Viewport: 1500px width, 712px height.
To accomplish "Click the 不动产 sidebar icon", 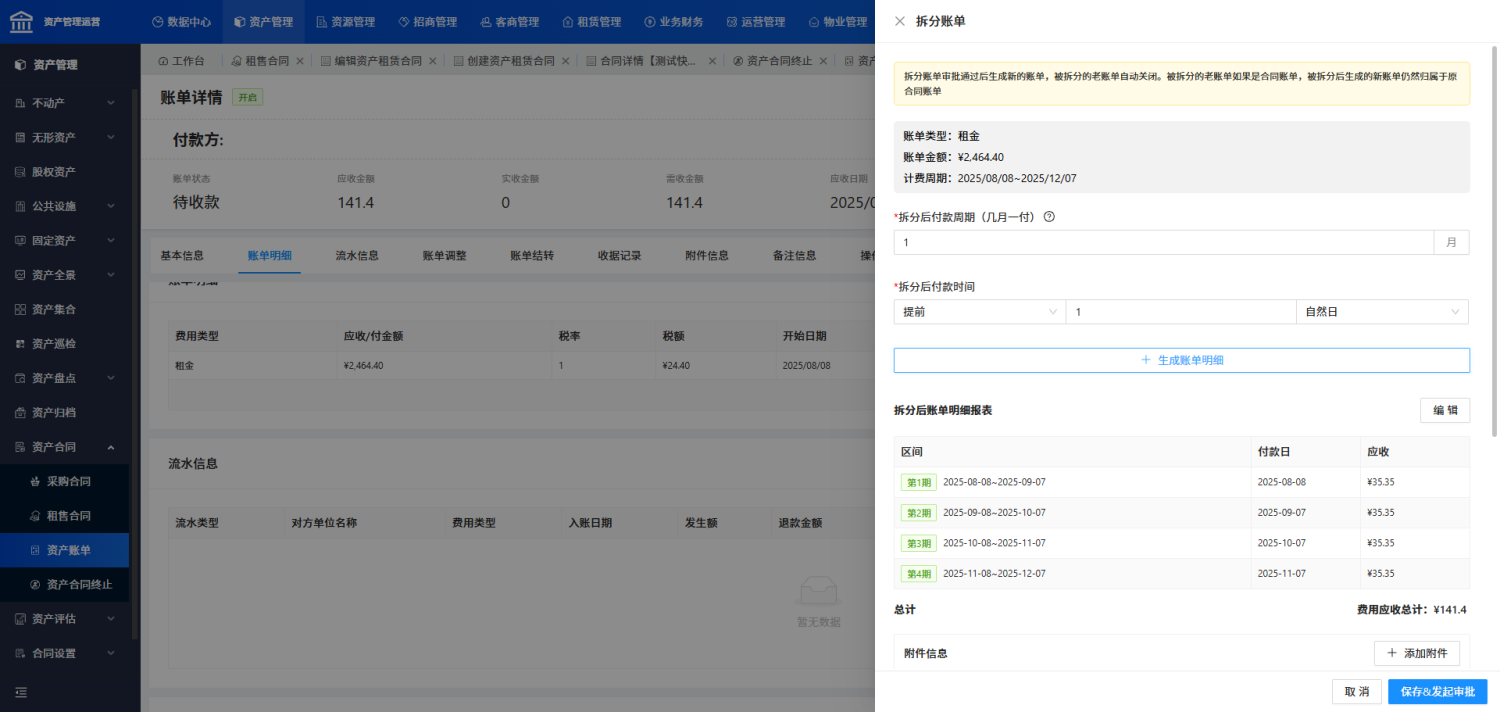I will (20, 102).
